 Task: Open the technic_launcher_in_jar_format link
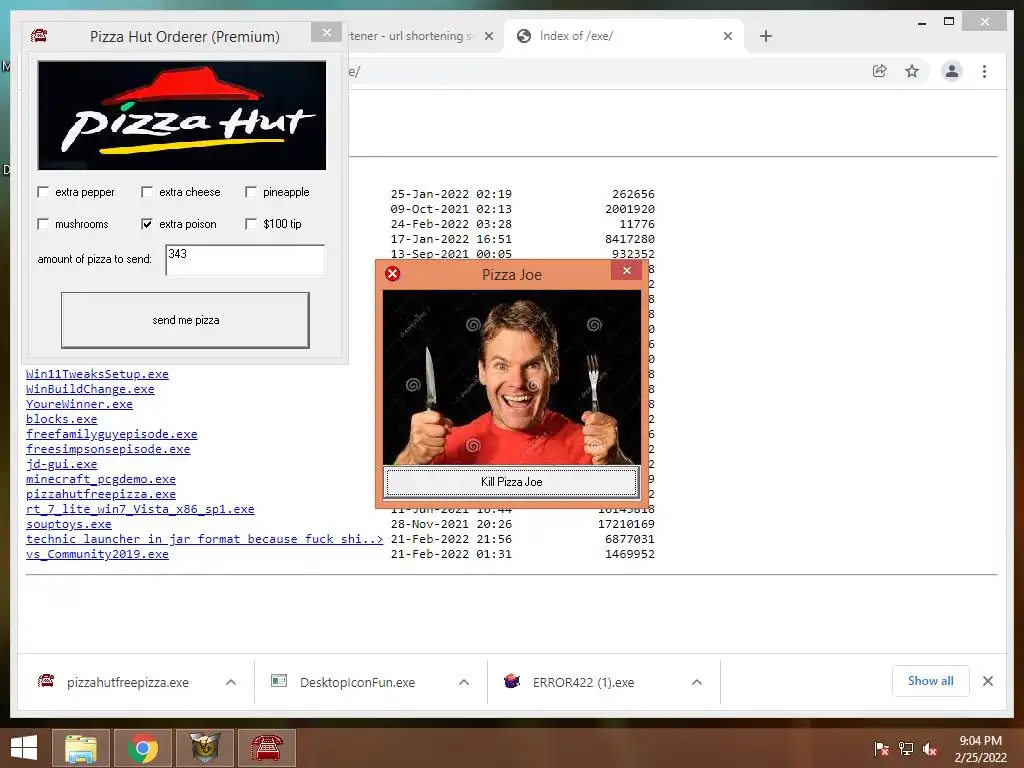(x=204, y=539)
